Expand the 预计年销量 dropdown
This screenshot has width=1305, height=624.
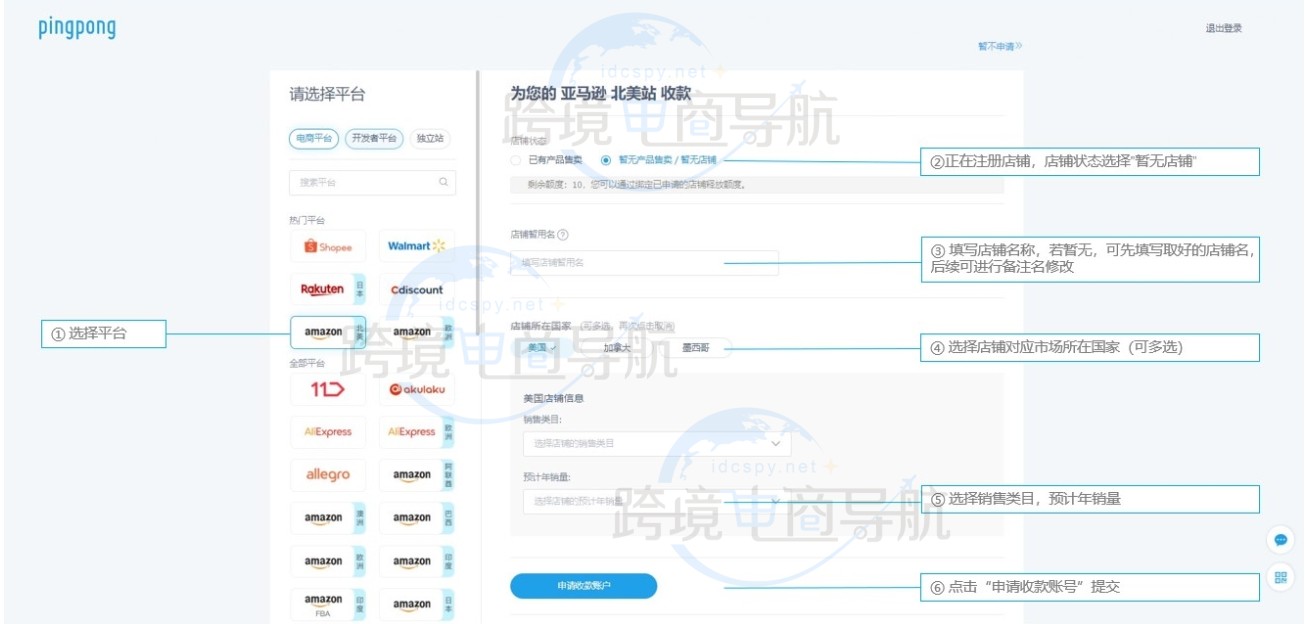click(x=656, y=500)
